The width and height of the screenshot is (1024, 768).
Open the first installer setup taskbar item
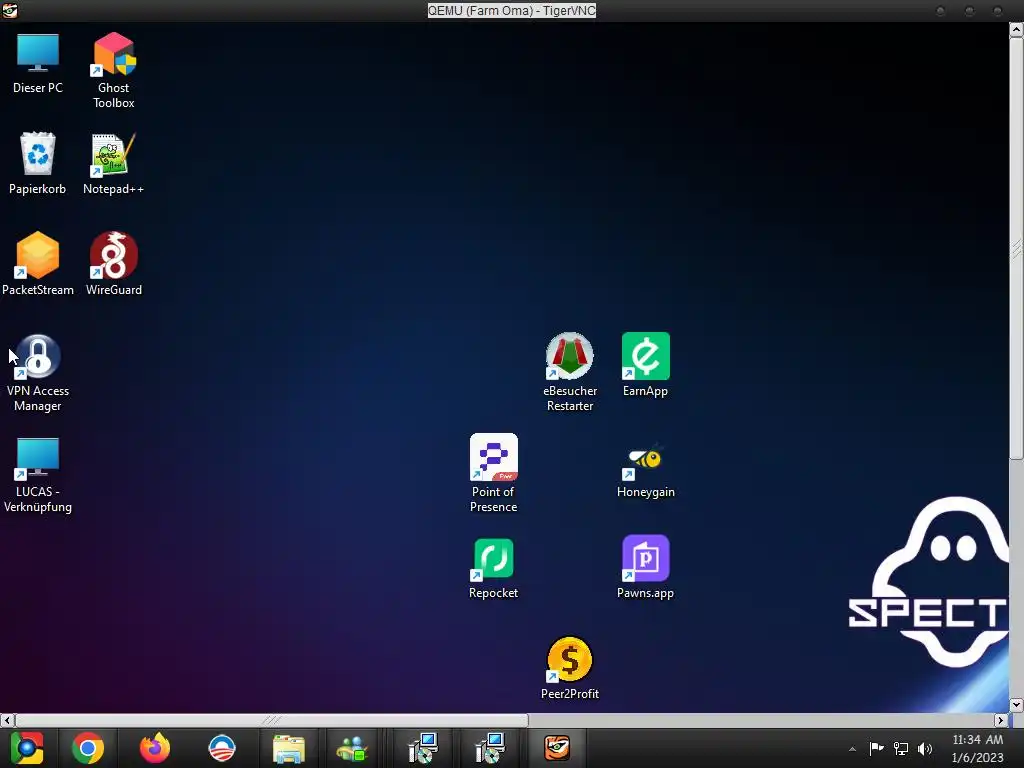pos(423,748)
